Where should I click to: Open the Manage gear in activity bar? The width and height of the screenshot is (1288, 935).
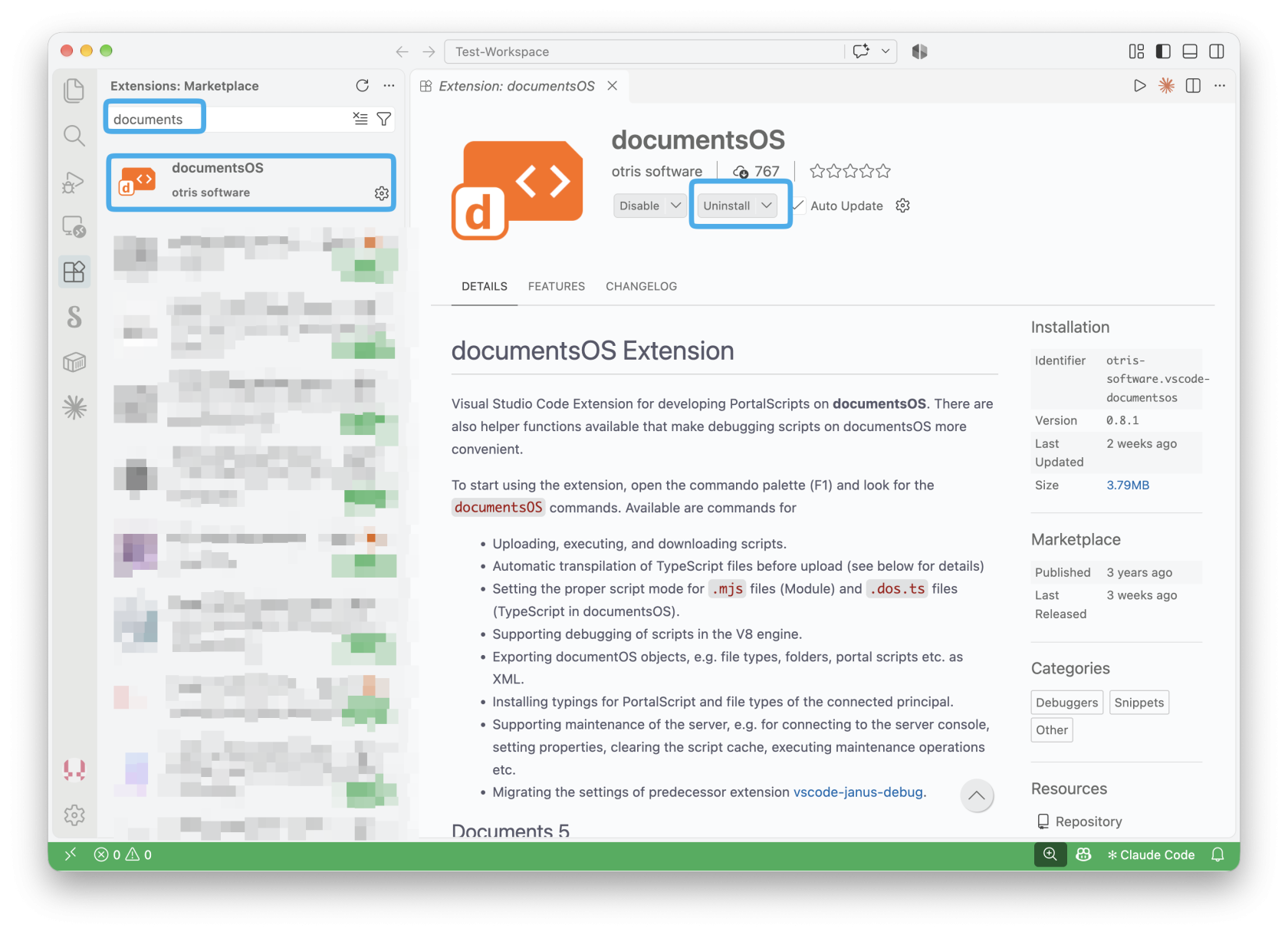[74, 815]
